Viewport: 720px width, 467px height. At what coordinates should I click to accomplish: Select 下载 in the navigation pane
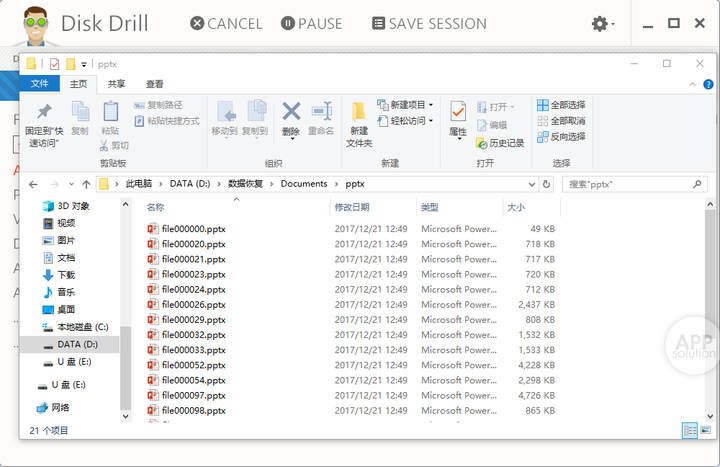pyautogui.click(x=59, y=275)
